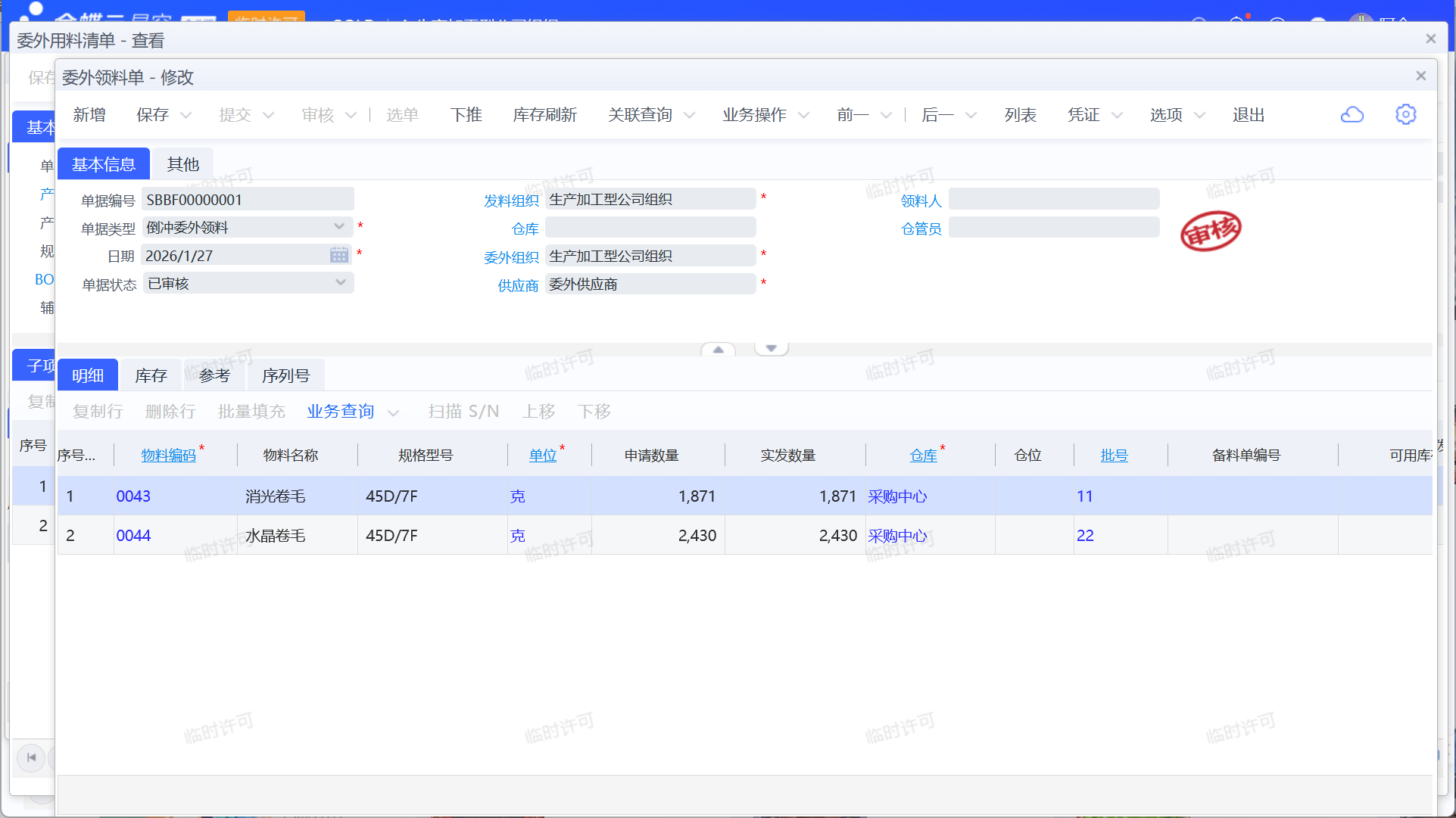Open the 库存 detail tab

tap(151, 375)
